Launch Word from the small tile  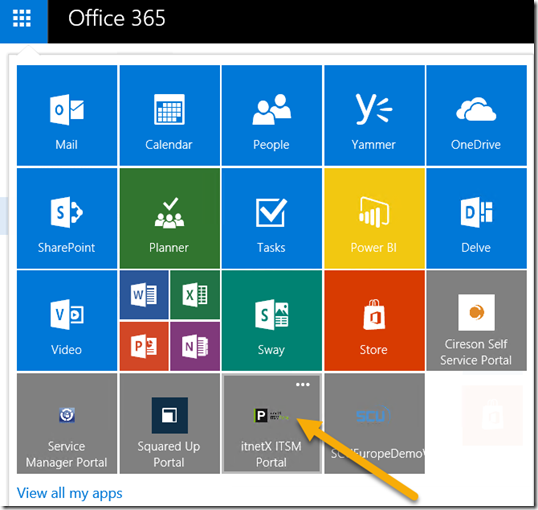pos(144,295)
